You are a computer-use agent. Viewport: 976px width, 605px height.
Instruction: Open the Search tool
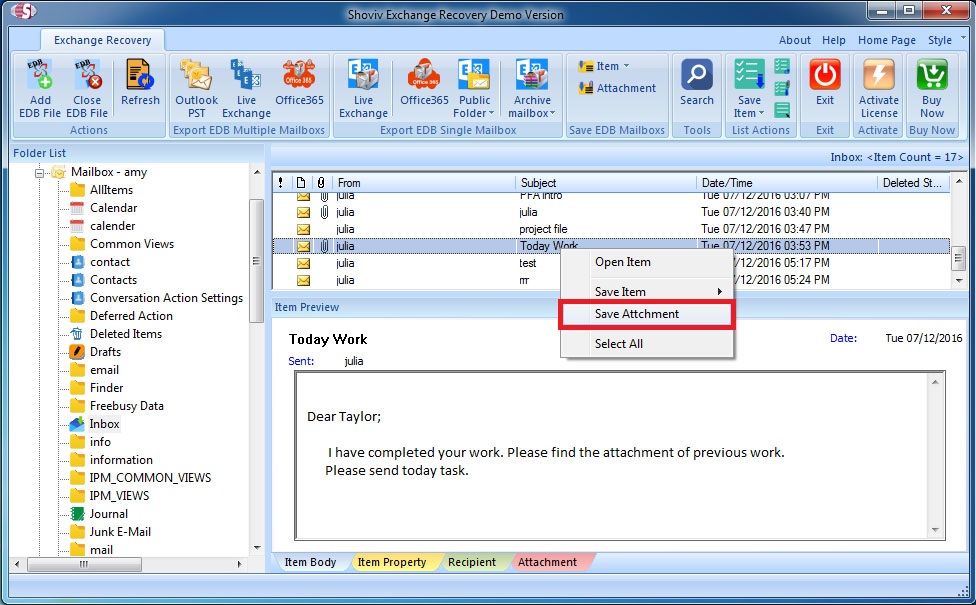[697, 78]
